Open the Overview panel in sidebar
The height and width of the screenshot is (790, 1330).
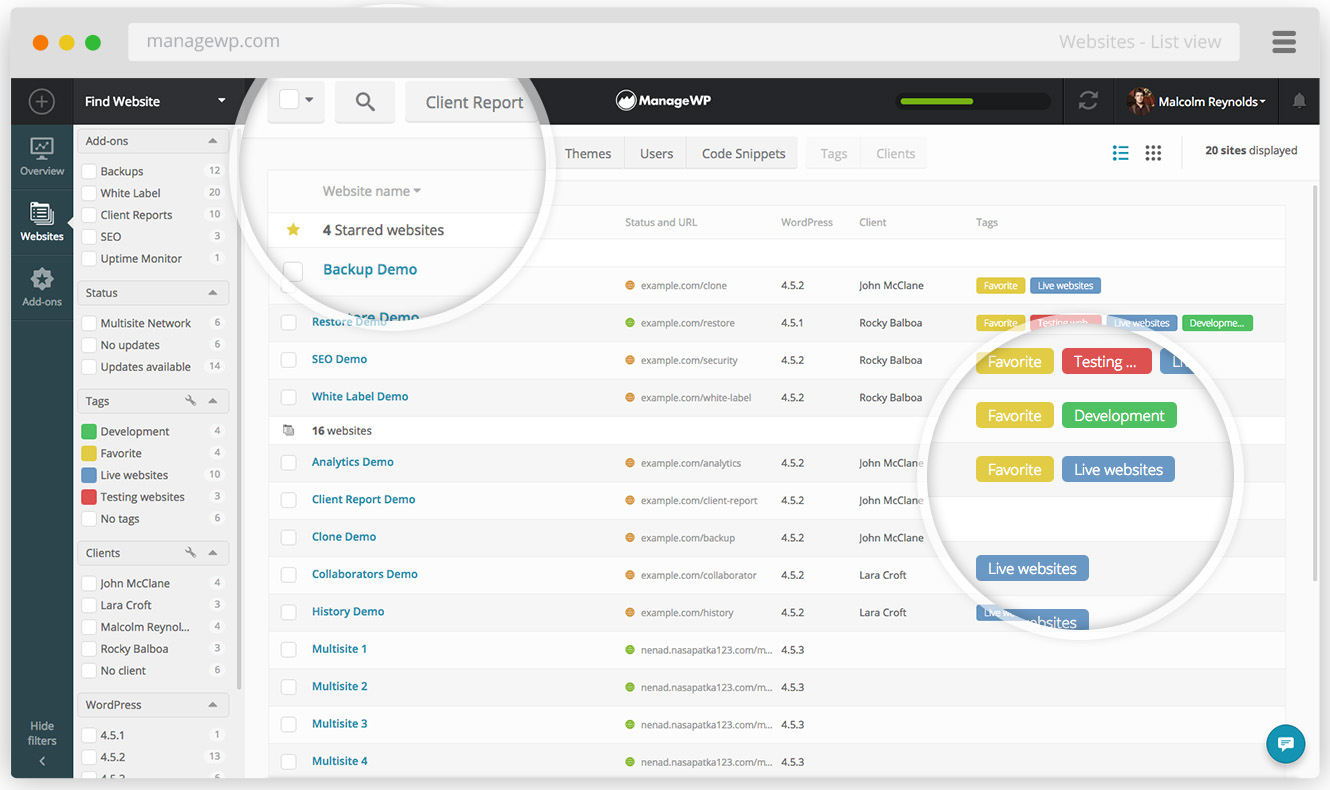[x=41, y=155]
